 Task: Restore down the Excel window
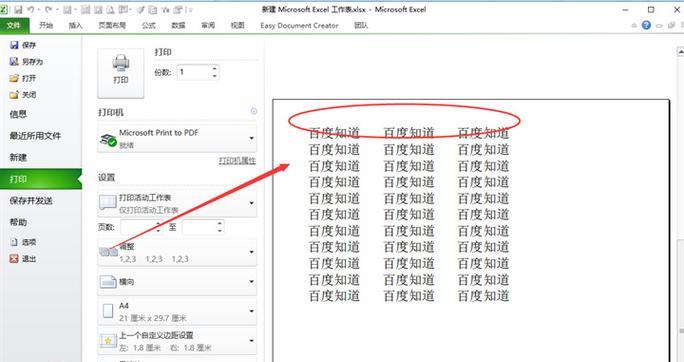click(x=651, y=9)
